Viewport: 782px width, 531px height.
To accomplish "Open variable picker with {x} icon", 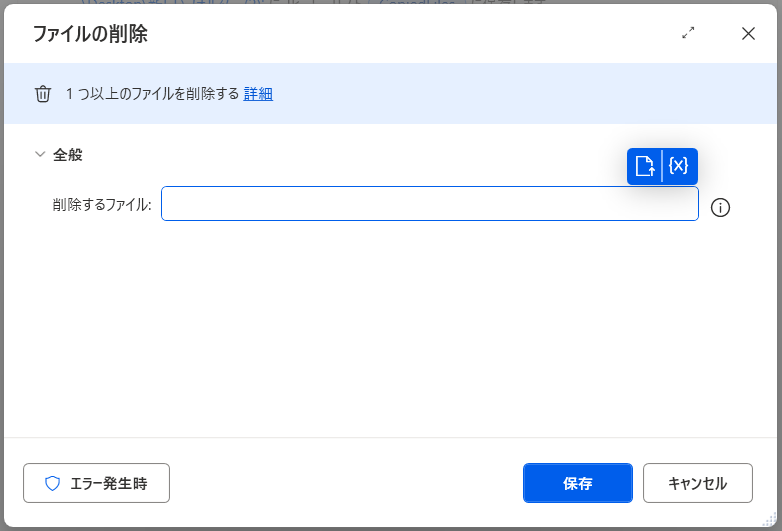I will coord(679,166).
